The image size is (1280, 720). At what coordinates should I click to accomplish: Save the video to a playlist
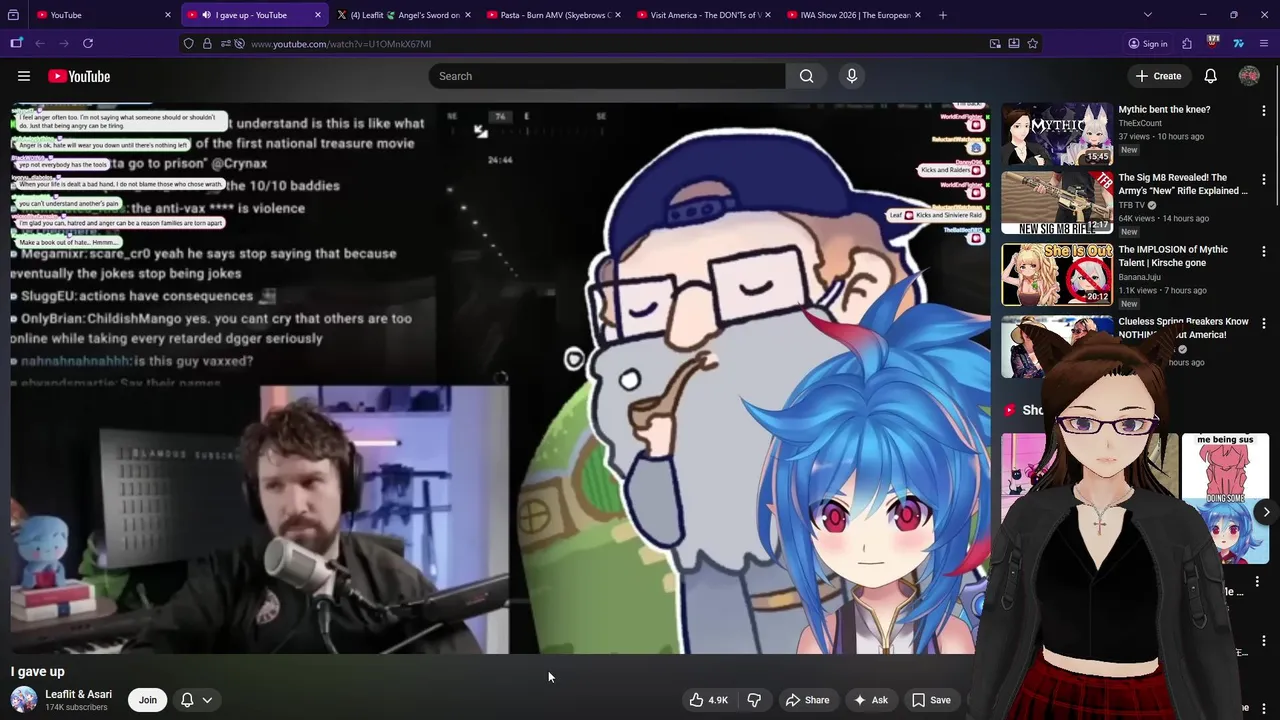(x=930, y=700)
